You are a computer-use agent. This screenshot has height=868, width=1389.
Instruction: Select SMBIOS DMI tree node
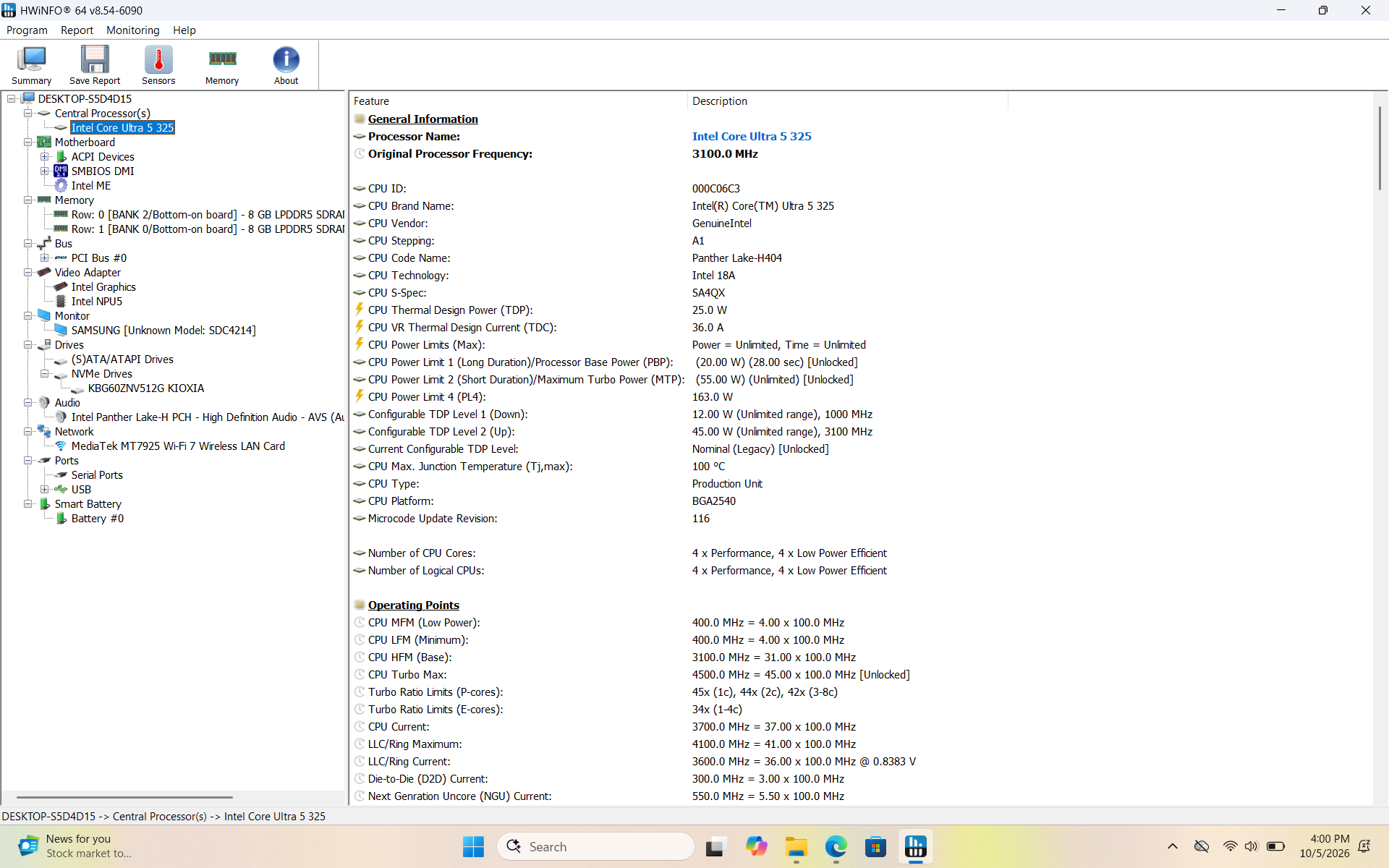[x=103, y=171]
